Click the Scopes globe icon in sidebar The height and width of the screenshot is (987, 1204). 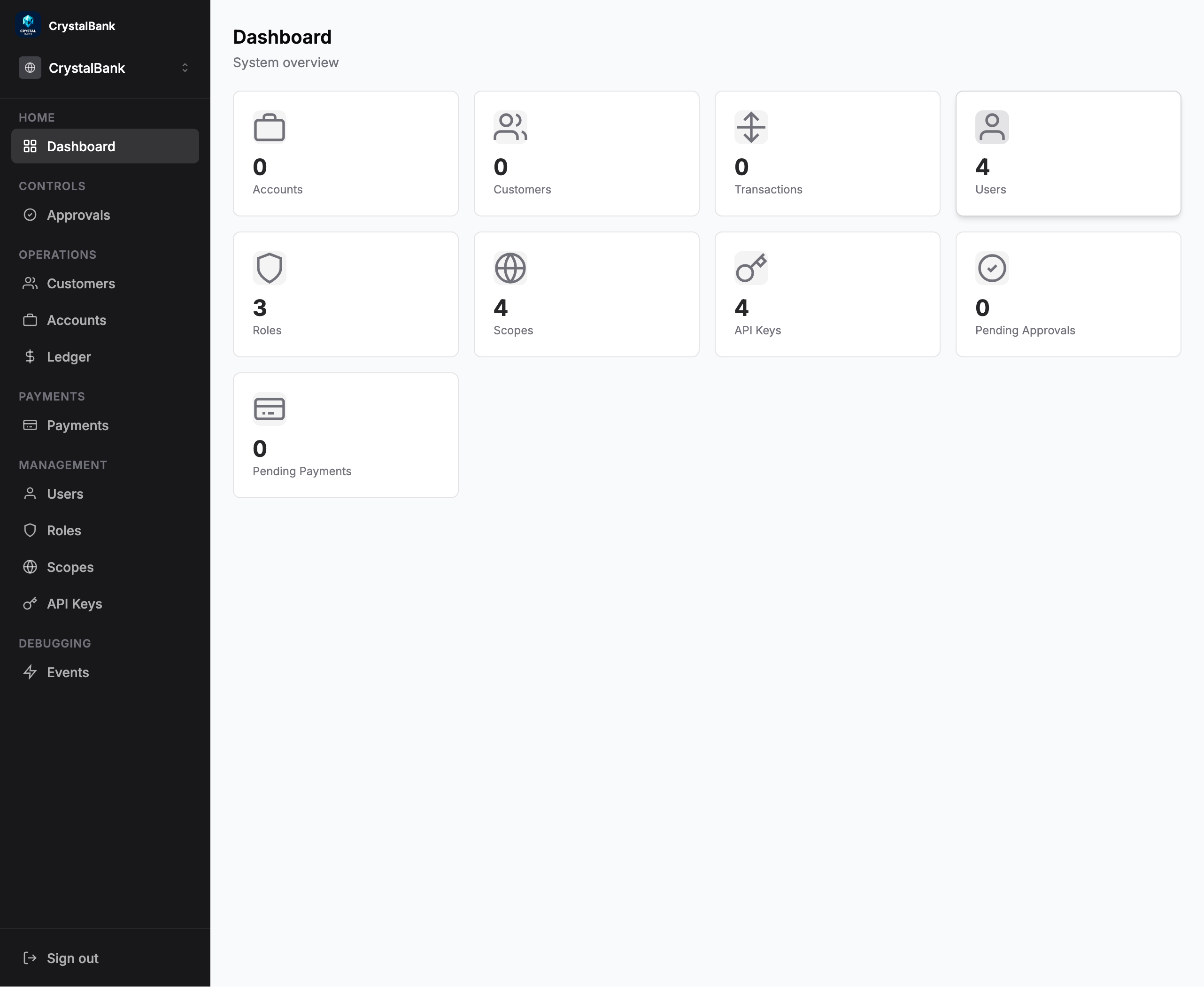coord(31,567)
